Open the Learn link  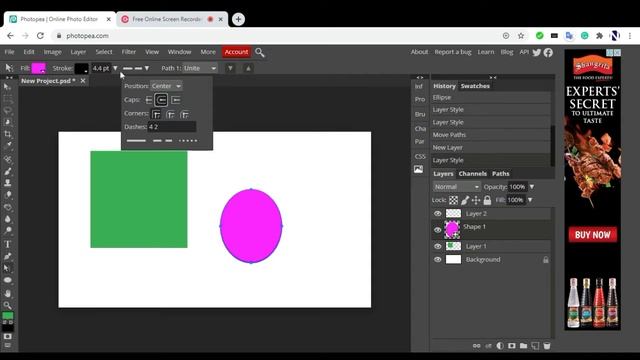pyautogui.click(x=486, y=52)
